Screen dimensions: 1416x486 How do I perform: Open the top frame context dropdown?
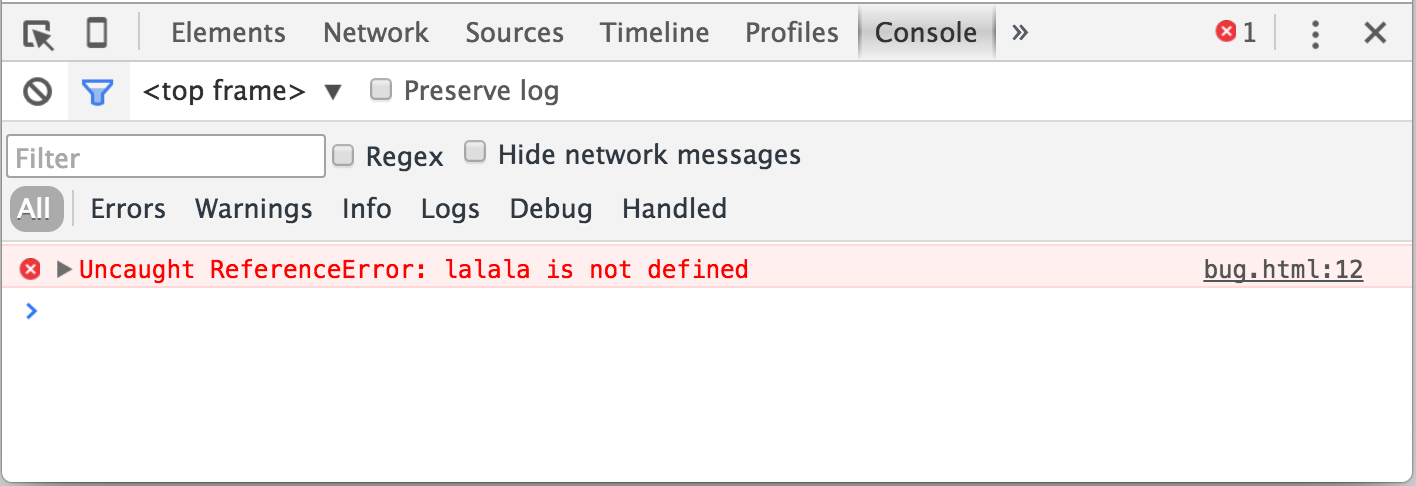tap(242, 92)
